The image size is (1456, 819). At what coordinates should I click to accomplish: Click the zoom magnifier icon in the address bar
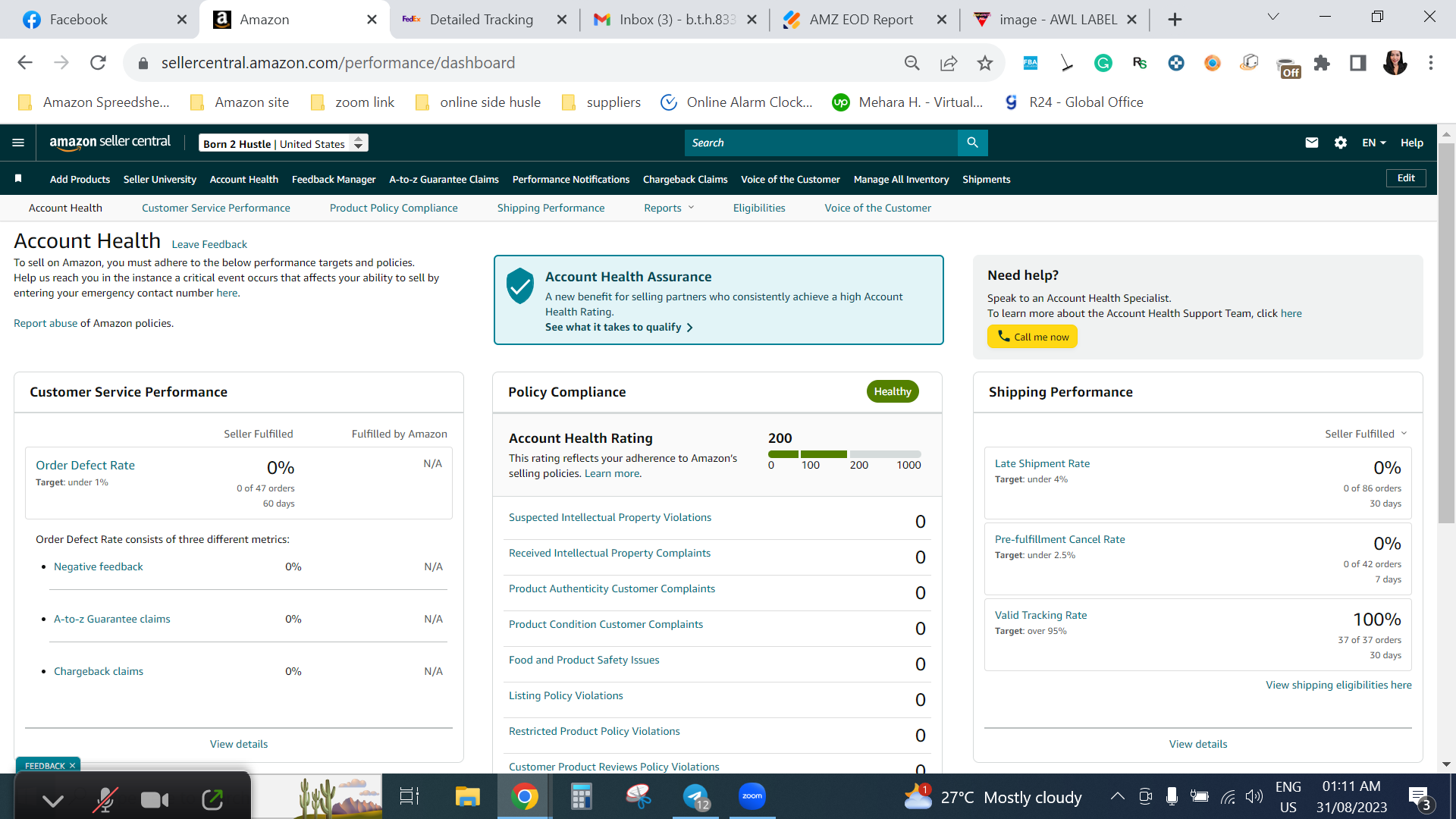pos(912,63)
